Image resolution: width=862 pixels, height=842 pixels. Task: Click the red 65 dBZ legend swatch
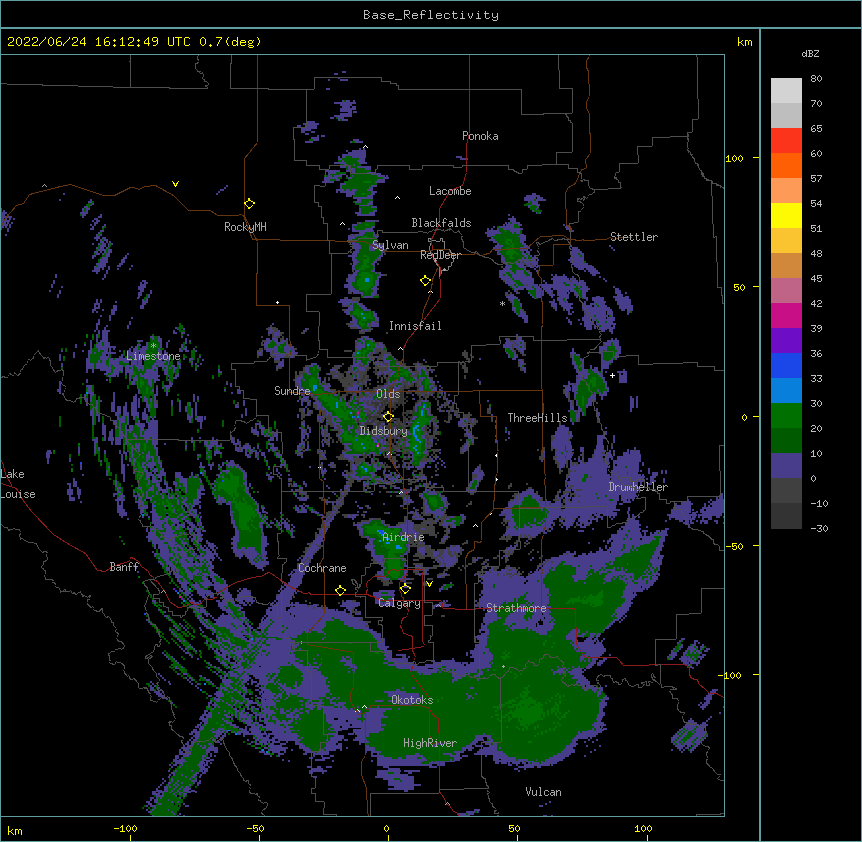[x=786, y=141]
